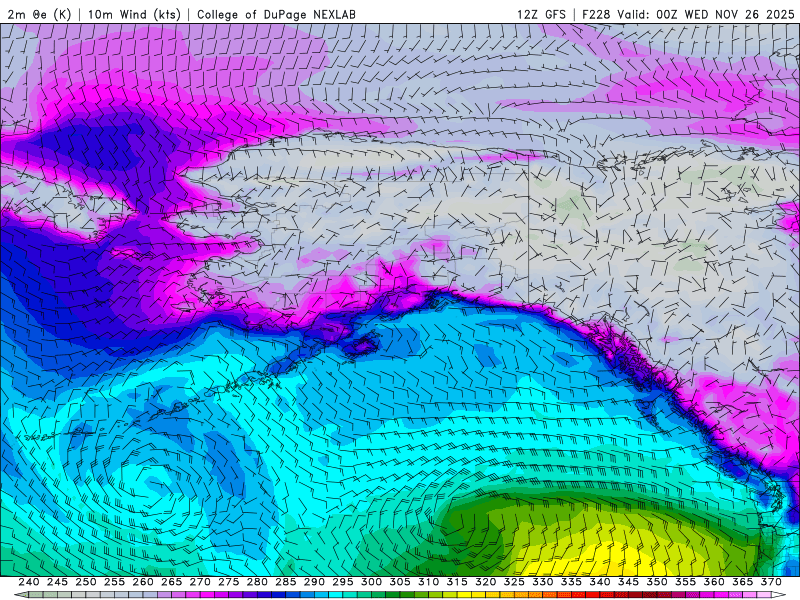The width and height of the screenshot is (800, 600).
Task: Click the 255 value on the color scale
Action: click(x=114, y=582)
